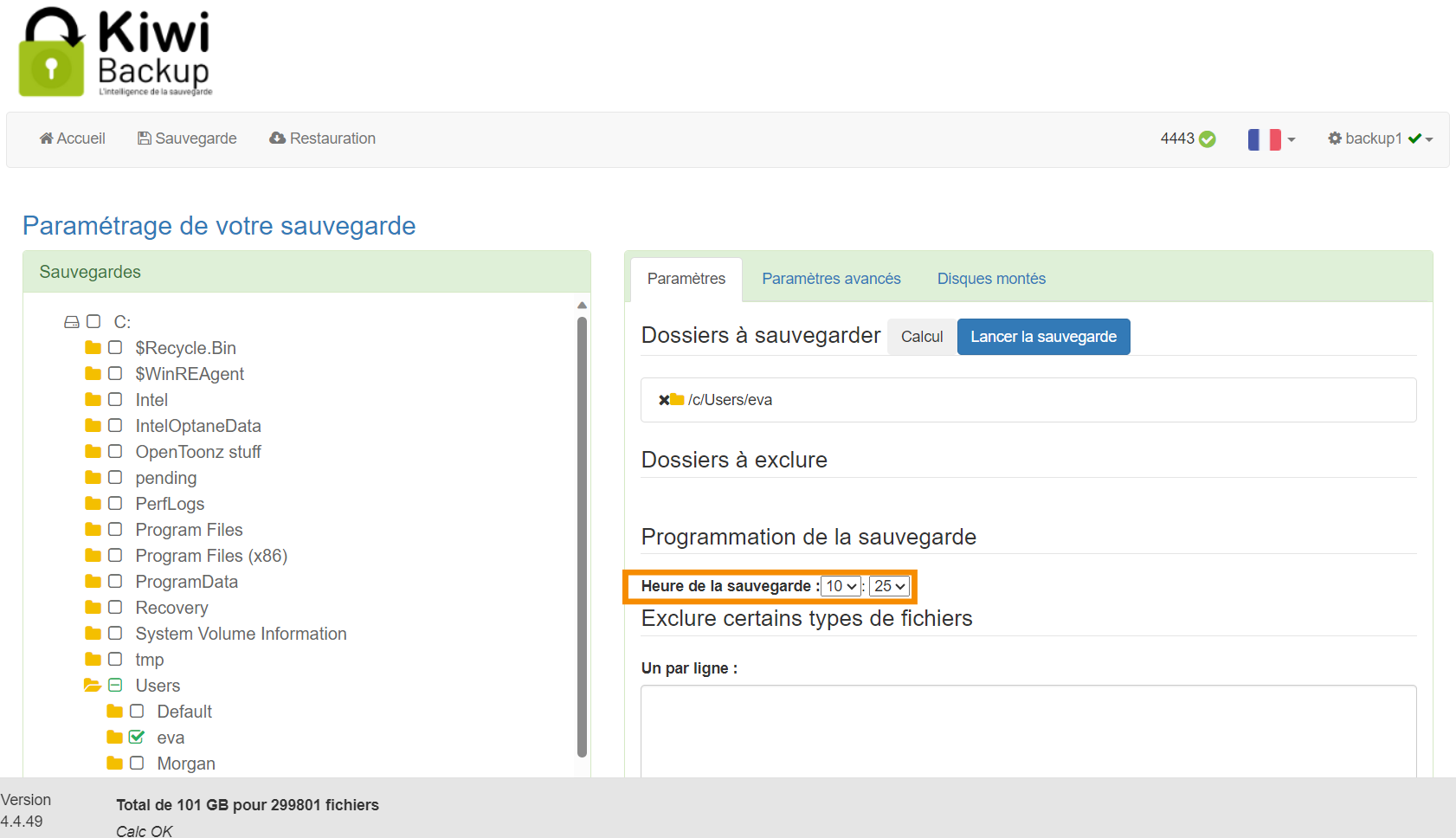Open the backup1 user settings menu

(1380, 139)
